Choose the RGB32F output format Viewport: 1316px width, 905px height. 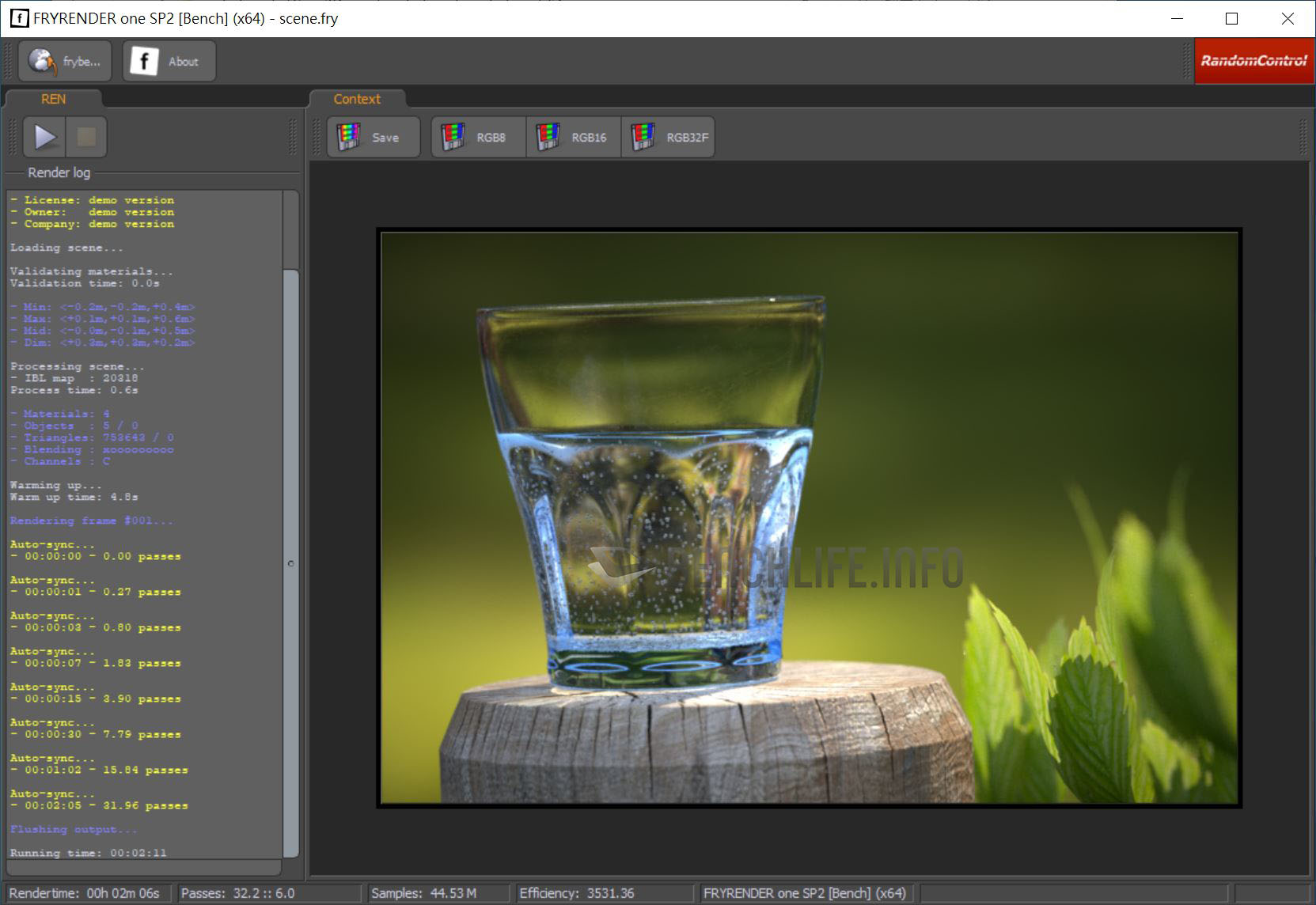point(668,137)
